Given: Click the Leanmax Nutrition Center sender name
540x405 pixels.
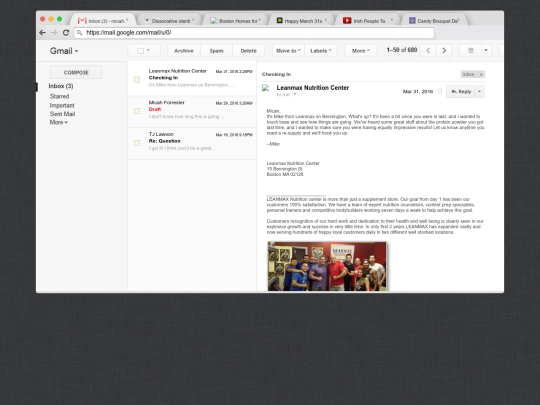Looking at the screenshot, I should point(313,88).
